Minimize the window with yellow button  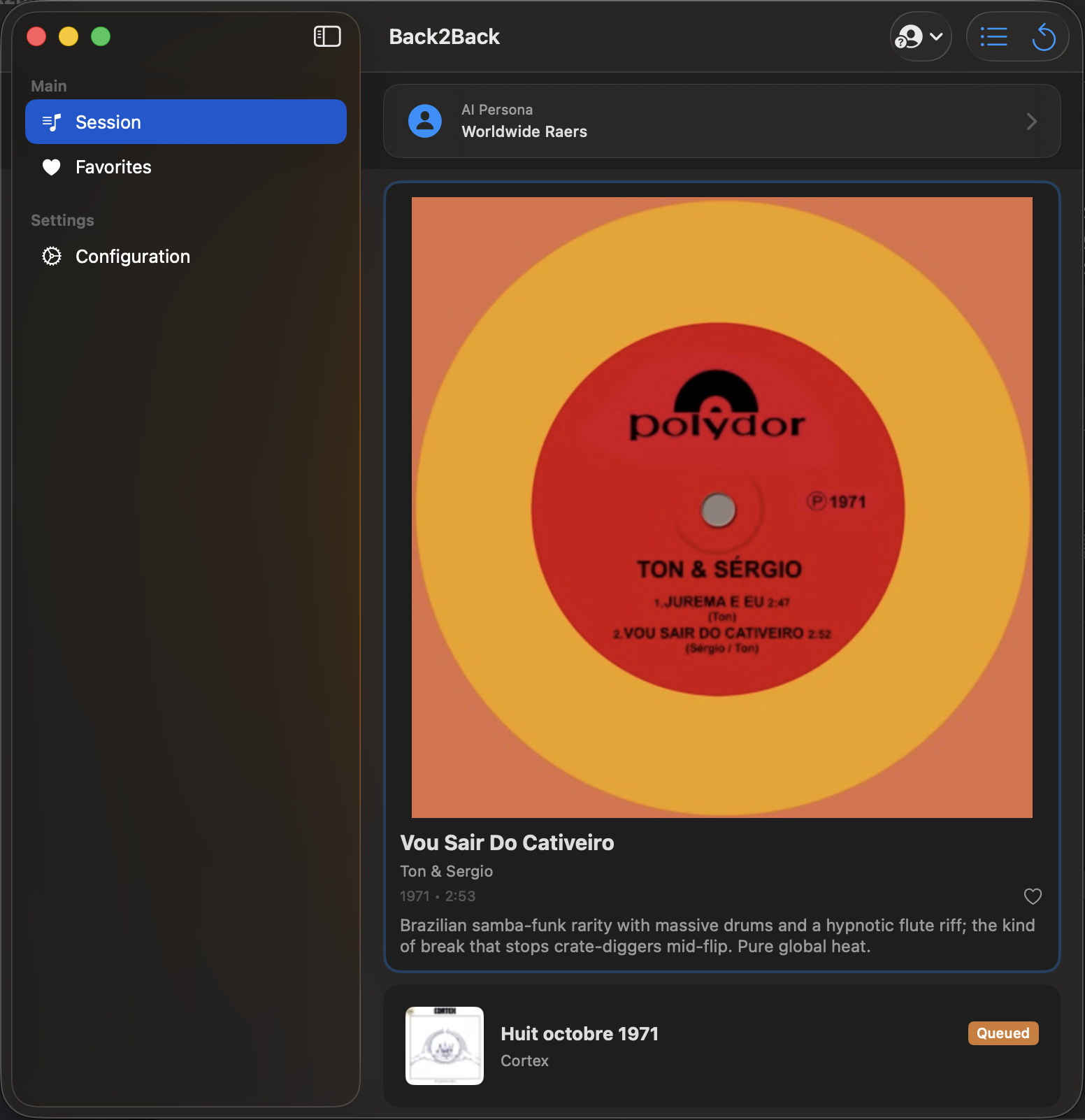pos(69,36)
